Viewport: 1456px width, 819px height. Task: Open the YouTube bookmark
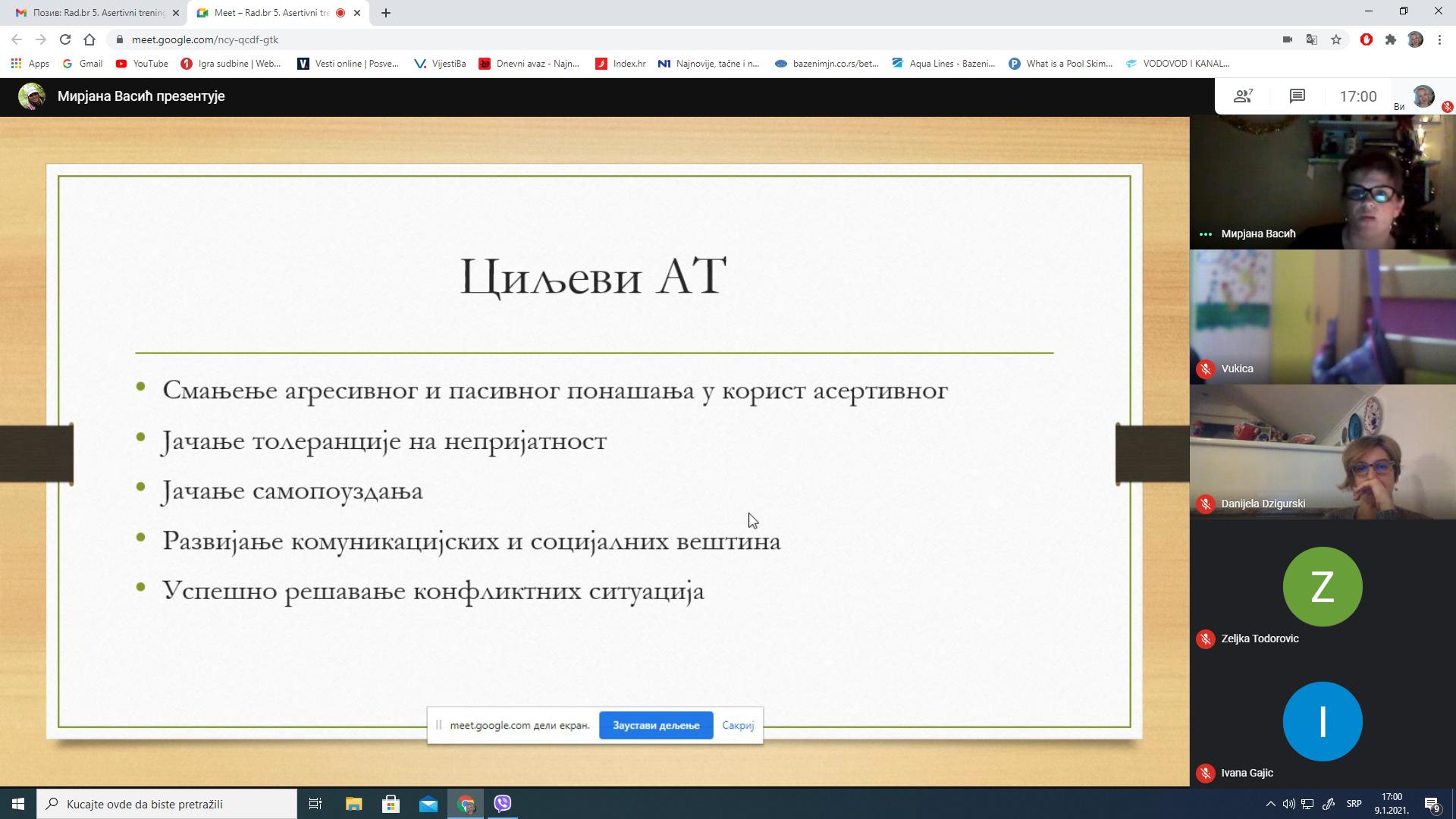(142, 64)
